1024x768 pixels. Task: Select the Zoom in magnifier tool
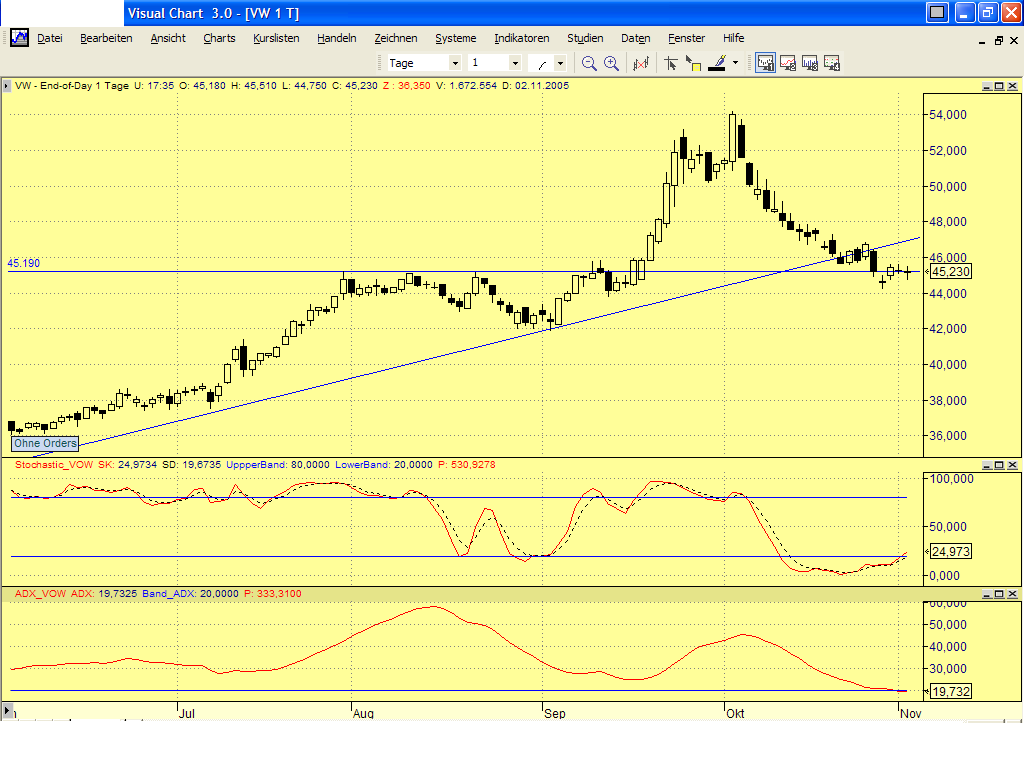pyautogui.click(x=610, y=62)
